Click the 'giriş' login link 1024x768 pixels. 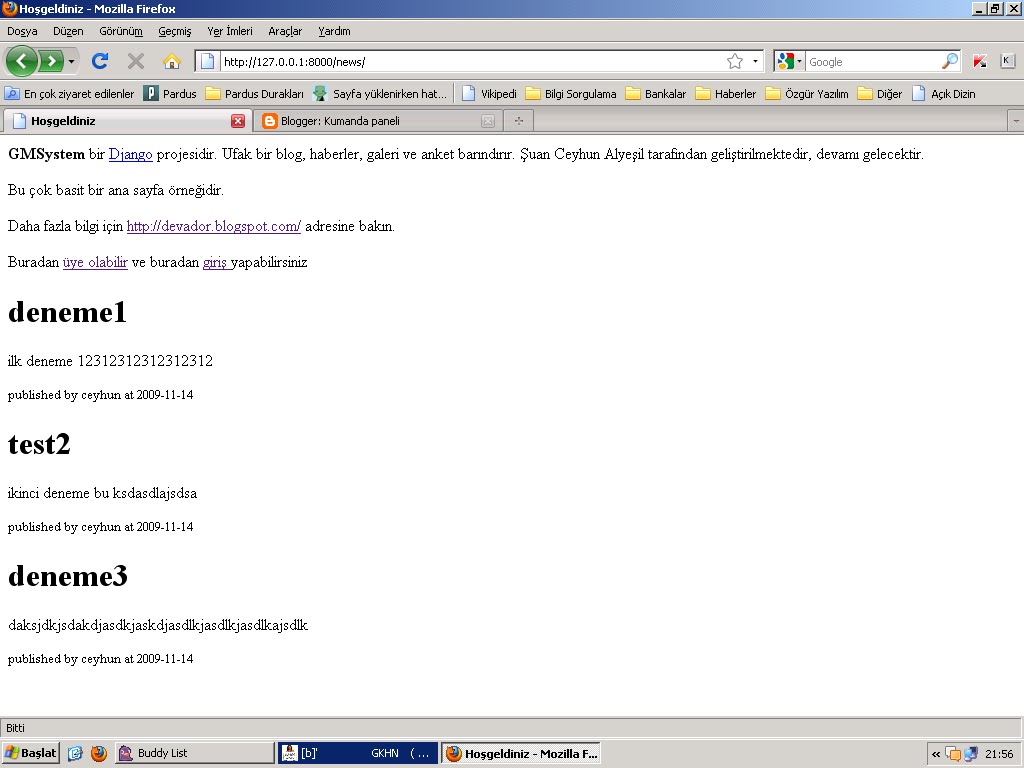(215, 262)
